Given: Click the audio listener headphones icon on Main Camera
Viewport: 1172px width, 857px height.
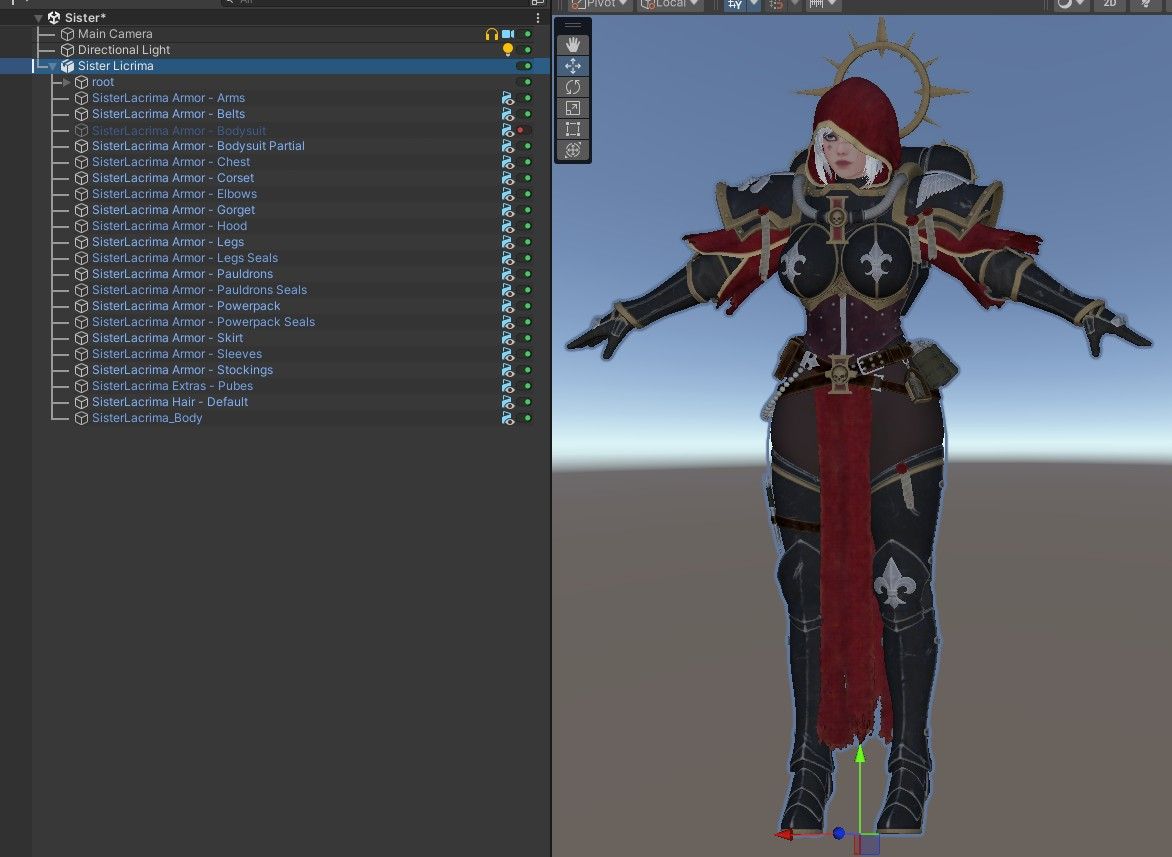Looking at the screenshot, I should (491, 34).
